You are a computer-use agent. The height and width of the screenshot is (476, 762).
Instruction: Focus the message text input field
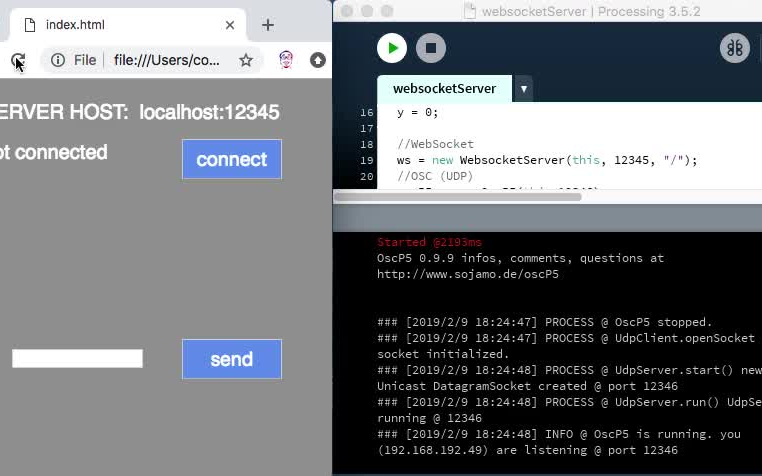[x=77, y=359]
